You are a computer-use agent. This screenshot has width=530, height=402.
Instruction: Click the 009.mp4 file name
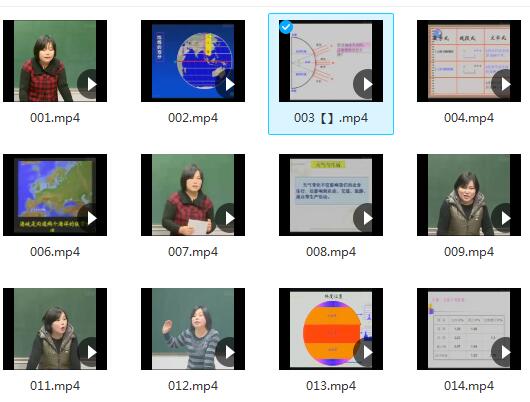coord(469,252)
